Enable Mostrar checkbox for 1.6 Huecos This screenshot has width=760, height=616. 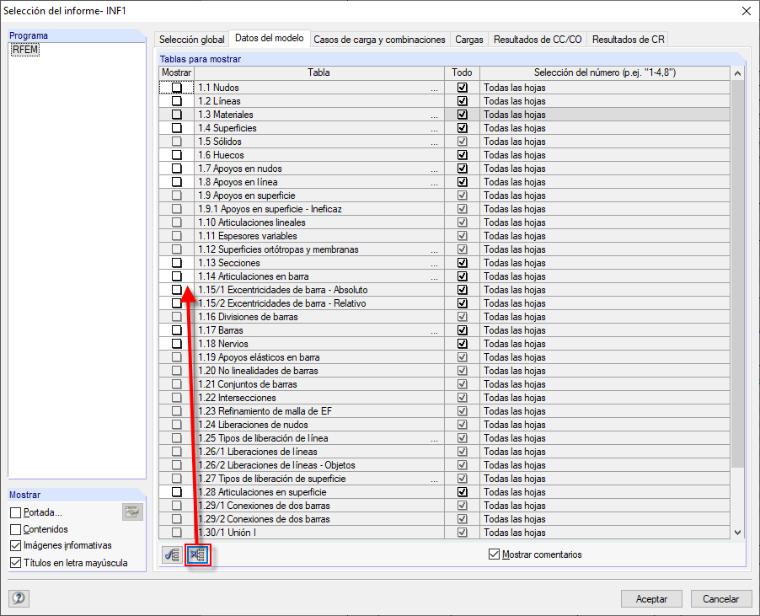177,155
